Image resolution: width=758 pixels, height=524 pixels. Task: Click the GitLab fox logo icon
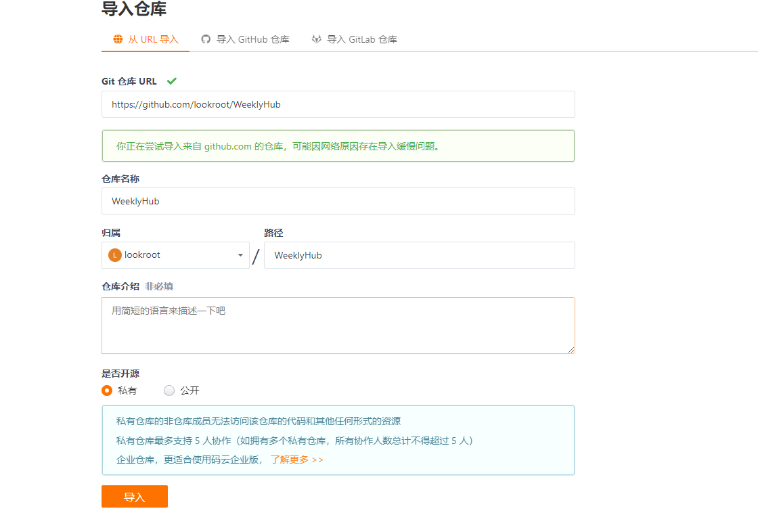pyautogui.click(x=317, y=39)
